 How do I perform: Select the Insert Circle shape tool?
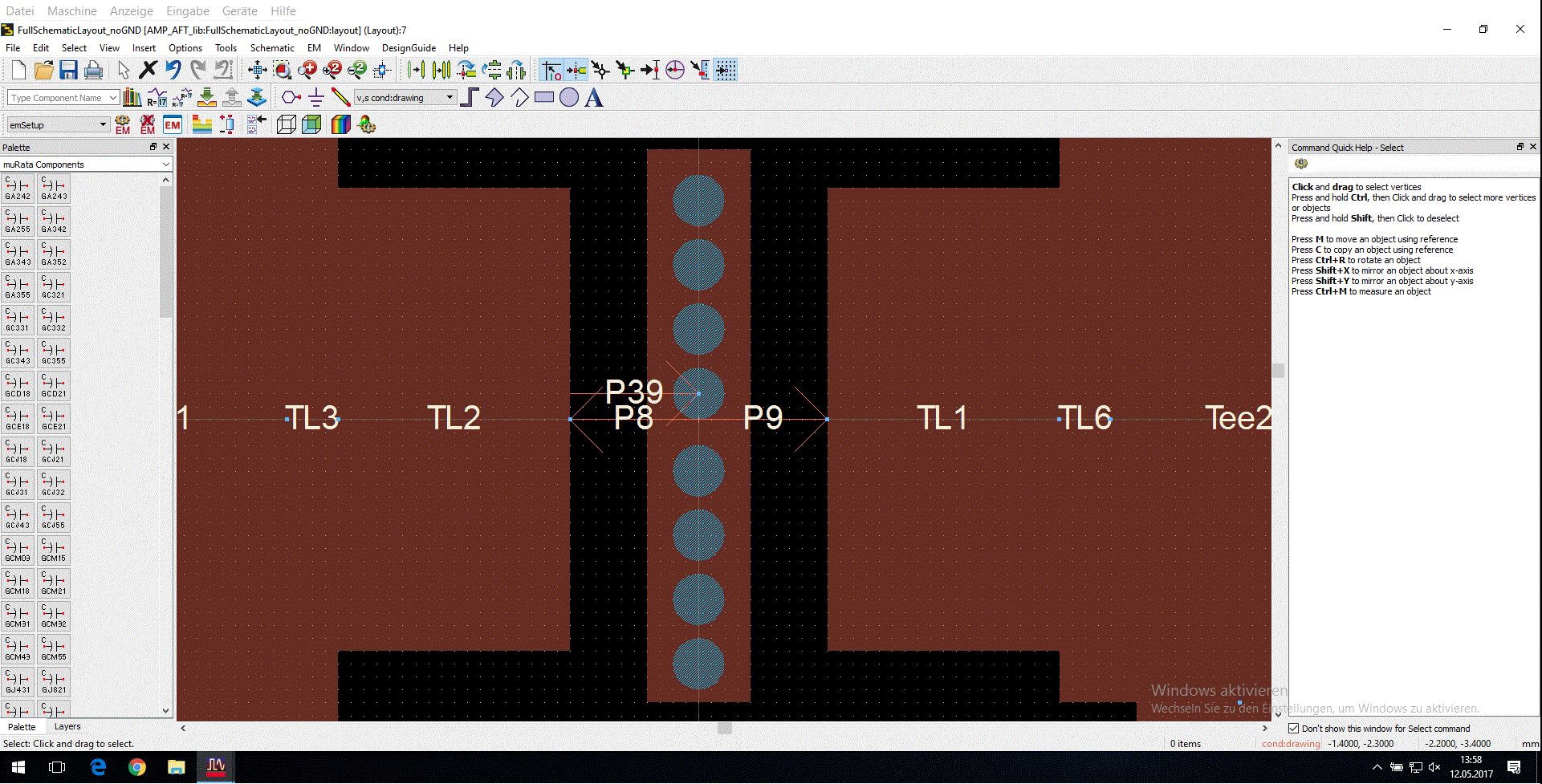(x=569, y=98)
